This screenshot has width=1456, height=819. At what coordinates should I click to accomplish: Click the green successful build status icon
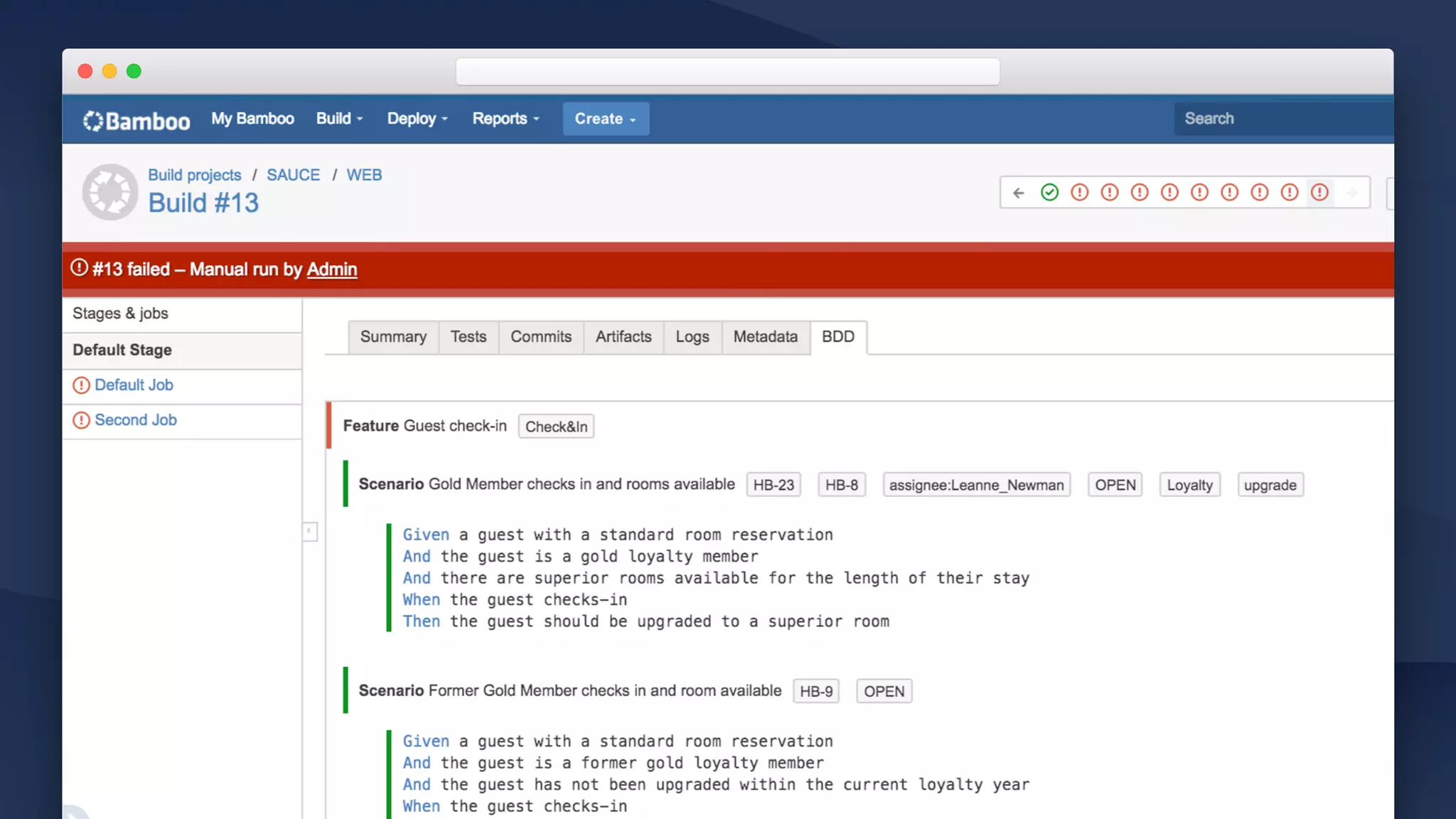point(1049,193)
